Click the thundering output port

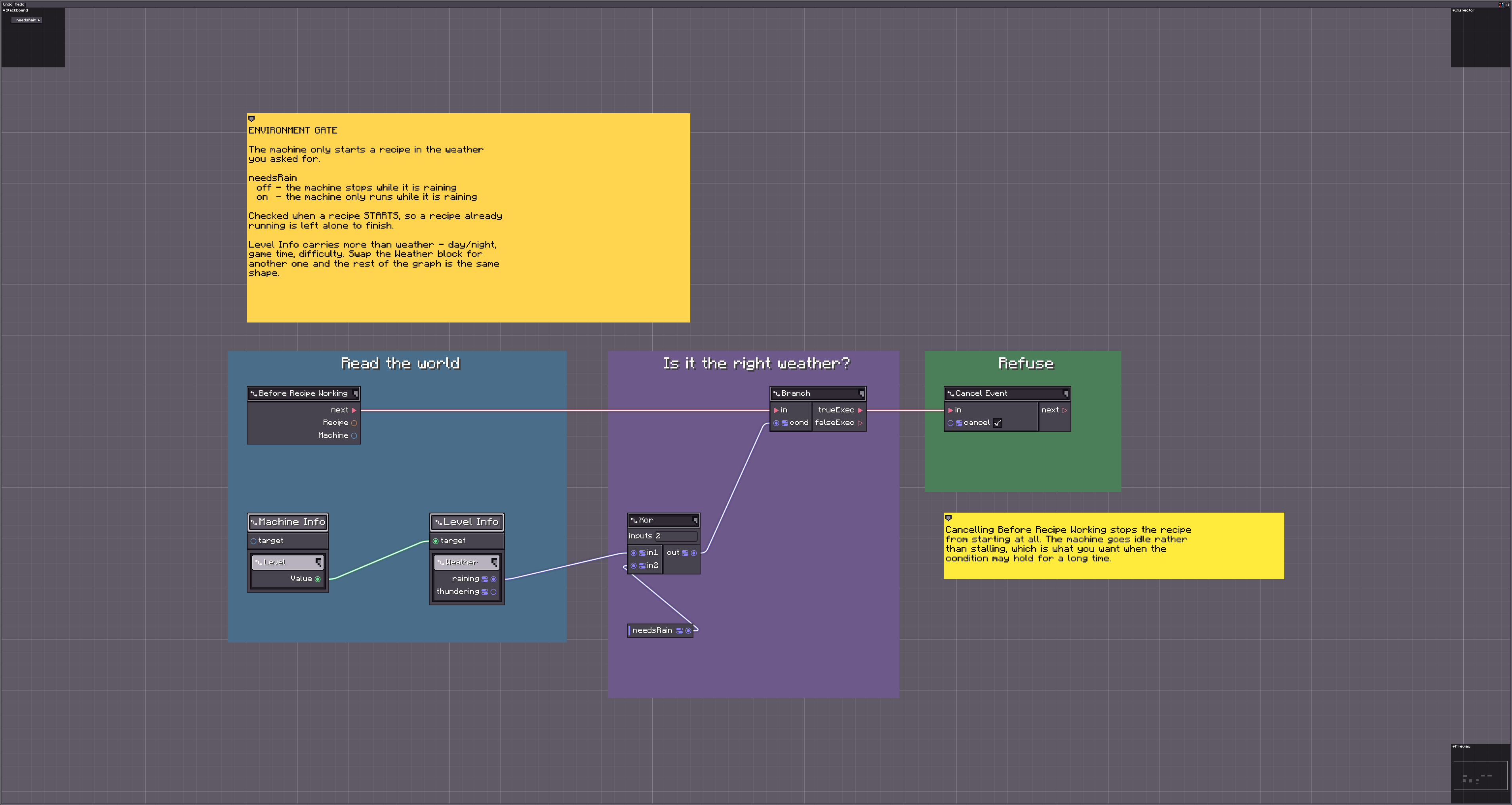(493, 592)
